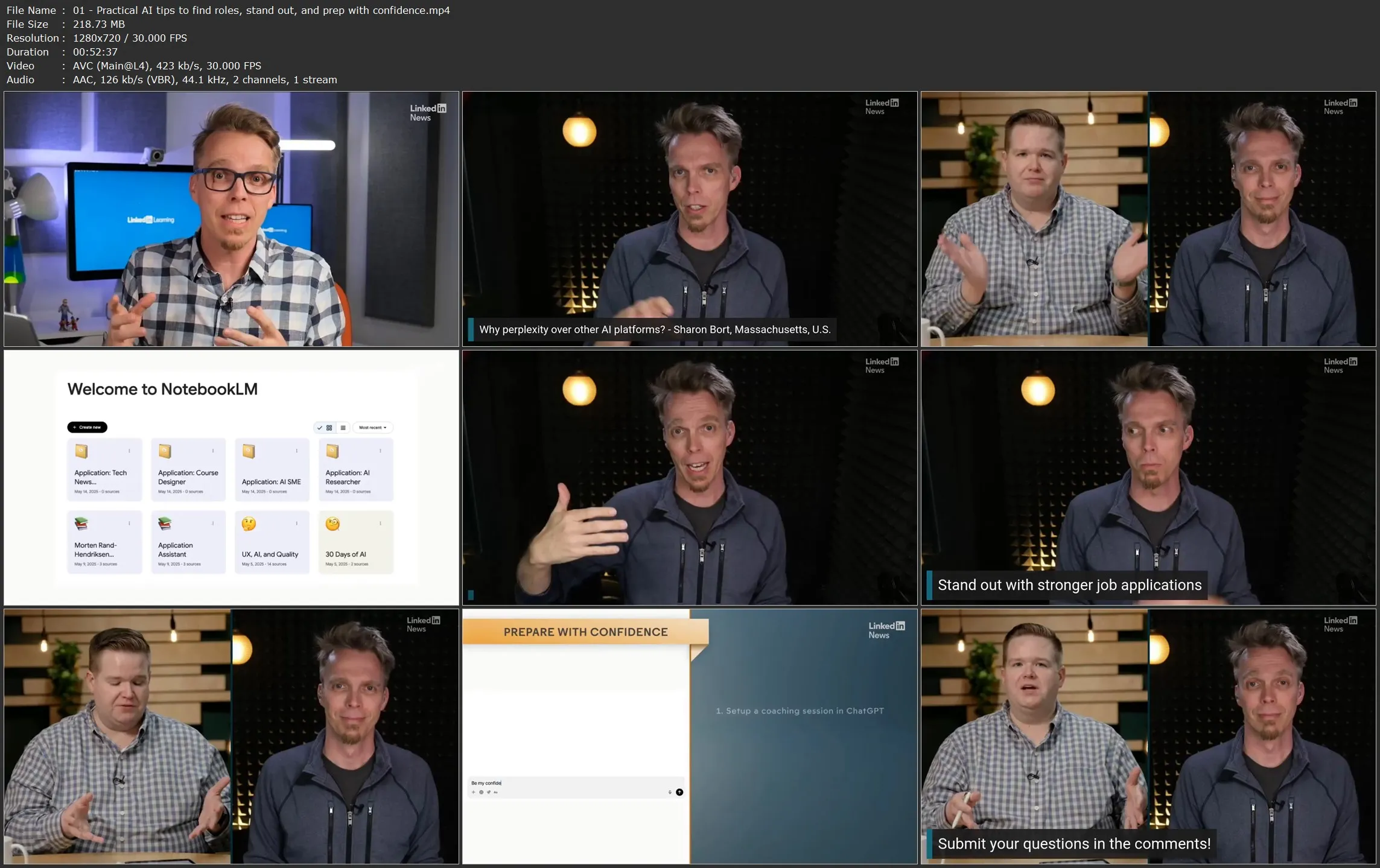The width and height of the screenshot is (1380, 868).
Task: Switch NotebookLM to list view
Action: click(x=343, y=428)
